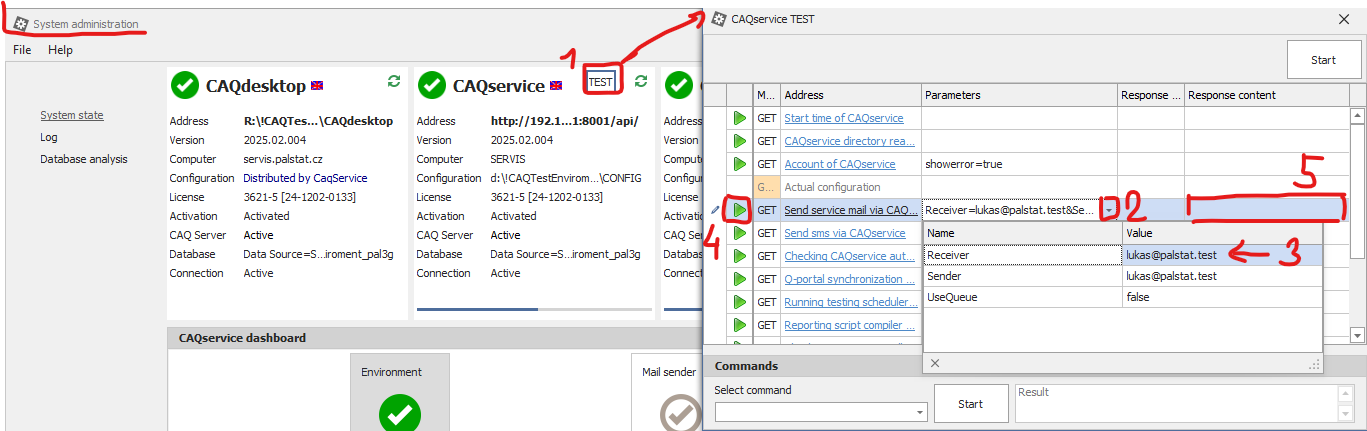Image resolution: width=1367 pixels, height=431 pixels.
Task: Open the Database analysis section
Action: [x=83, y=159]
